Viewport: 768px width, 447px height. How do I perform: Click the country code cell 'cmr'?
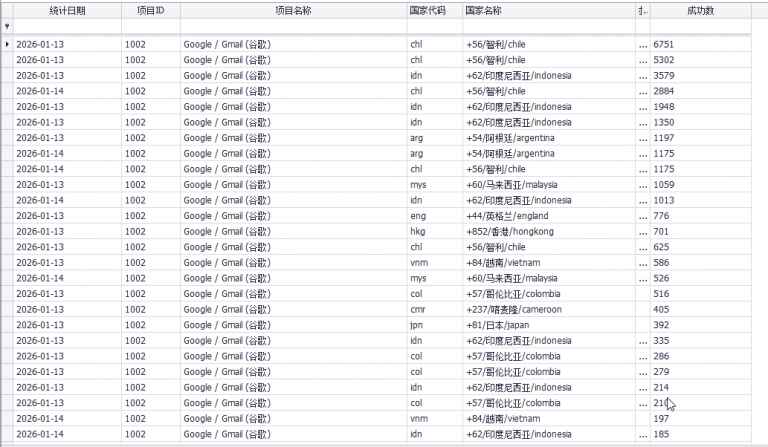pyautogui.click(x=434, y=309)
